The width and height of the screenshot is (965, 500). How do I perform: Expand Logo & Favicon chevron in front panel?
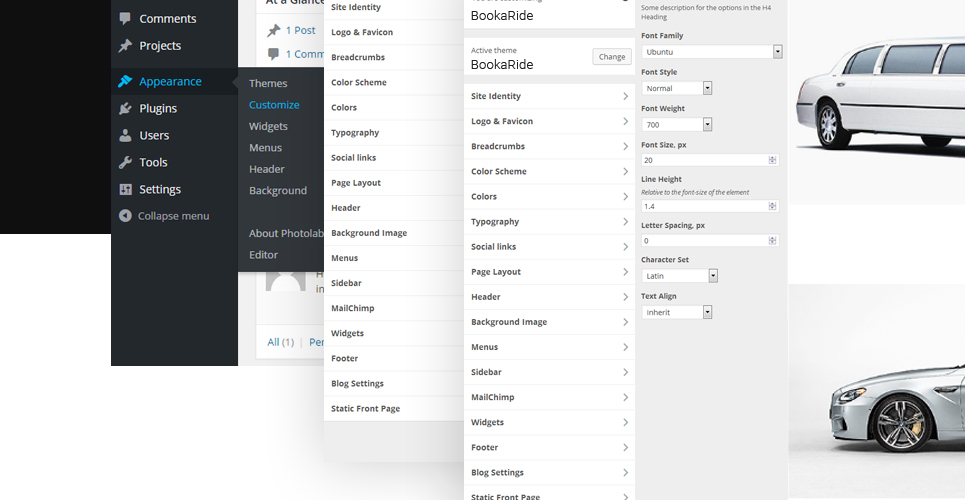[625, 121]
